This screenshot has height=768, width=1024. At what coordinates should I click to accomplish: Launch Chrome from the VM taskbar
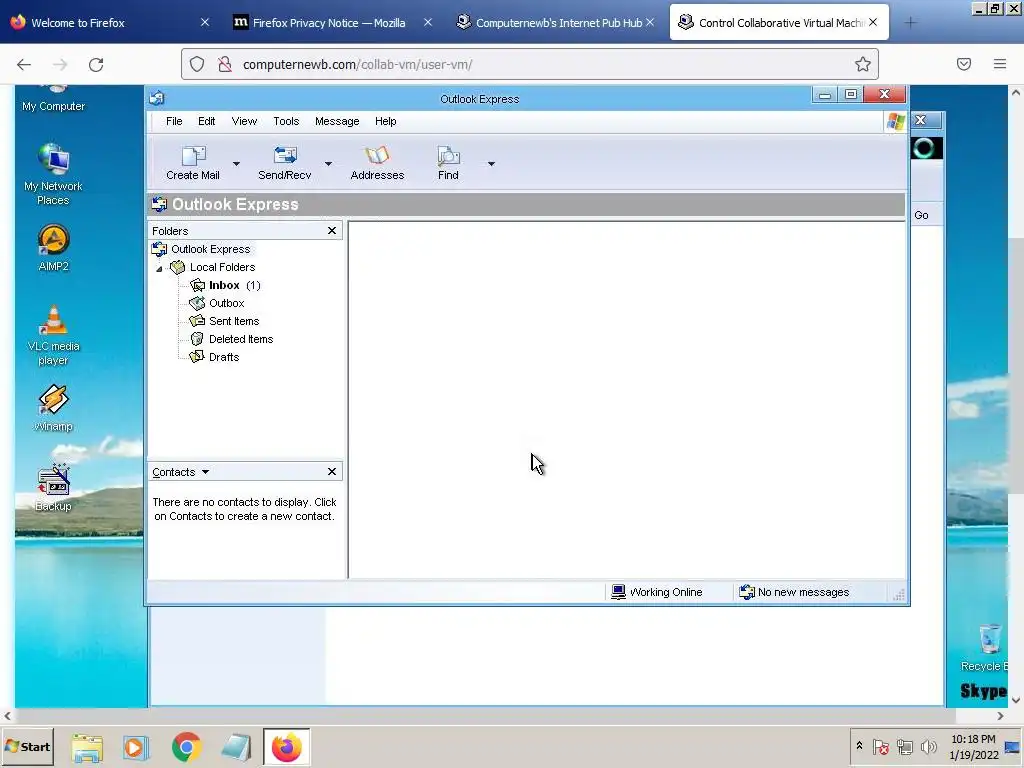[x=186, y=747]
